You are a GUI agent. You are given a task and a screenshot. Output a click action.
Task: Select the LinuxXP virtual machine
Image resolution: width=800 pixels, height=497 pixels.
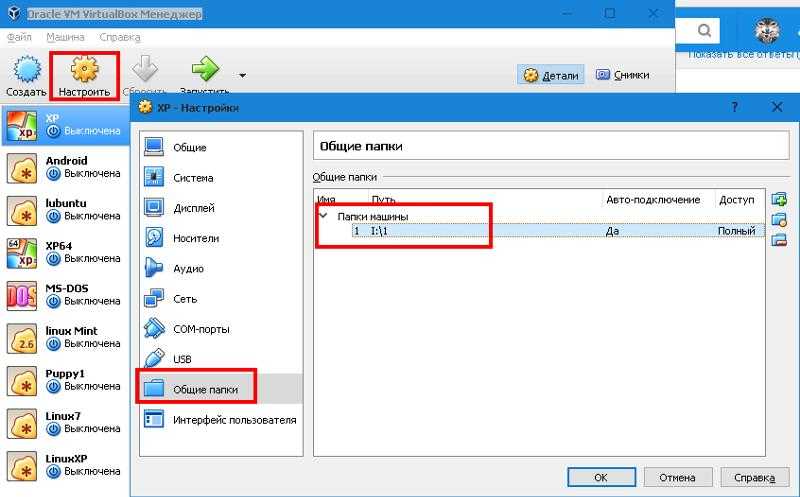pos(65,466)
